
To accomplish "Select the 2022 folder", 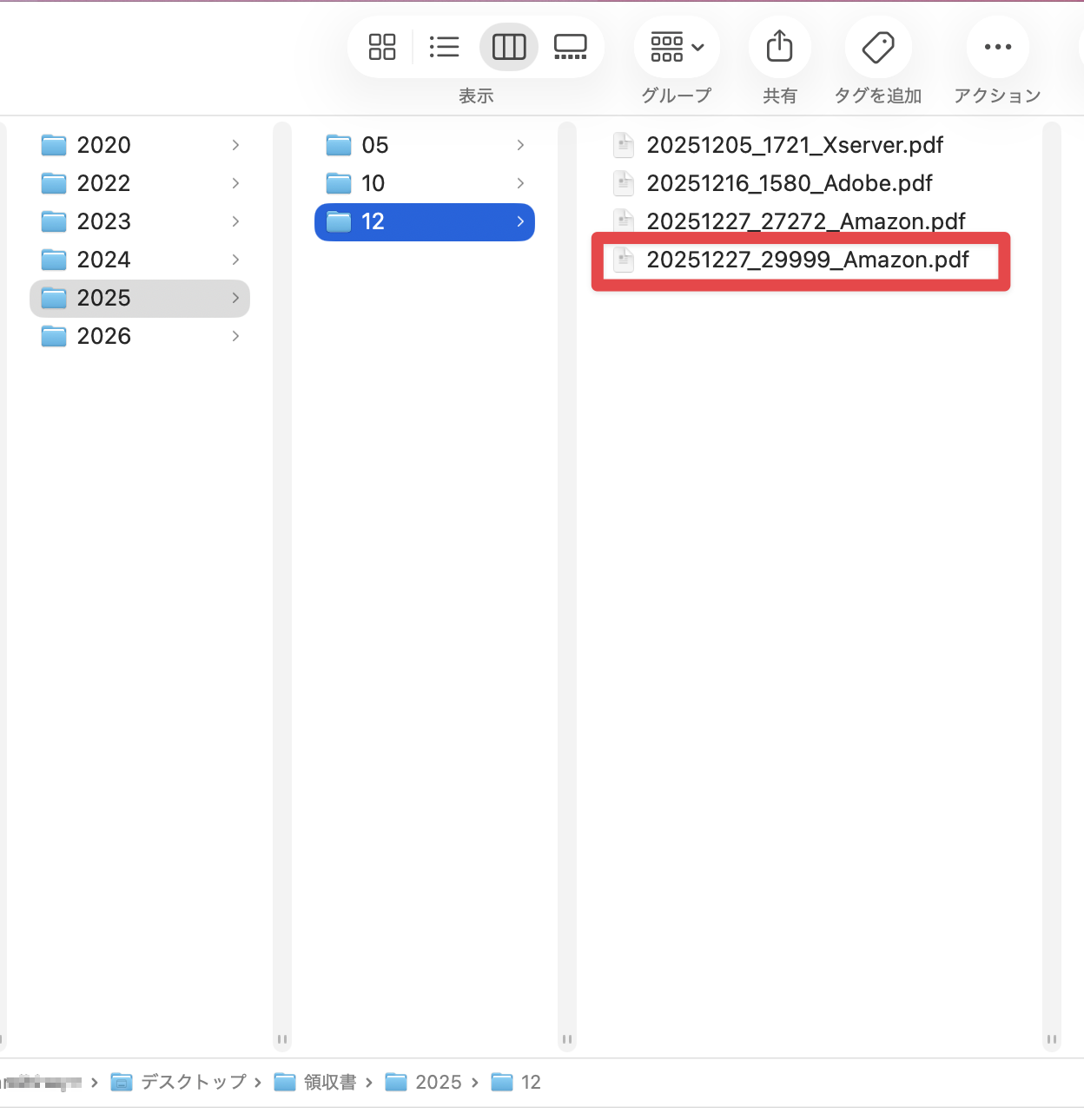I will [140, 183].
